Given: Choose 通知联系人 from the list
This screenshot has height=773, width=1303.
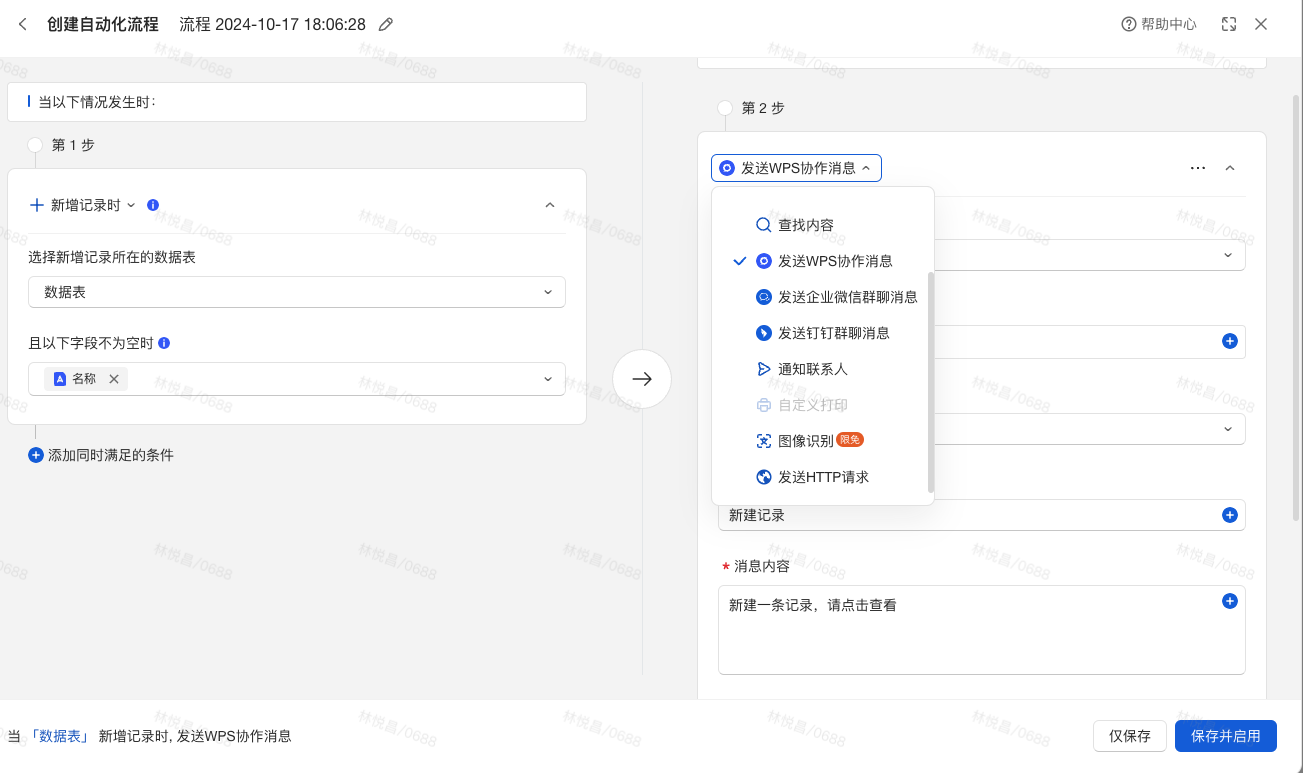Looking at the screenshot, I should coord(812,369).
